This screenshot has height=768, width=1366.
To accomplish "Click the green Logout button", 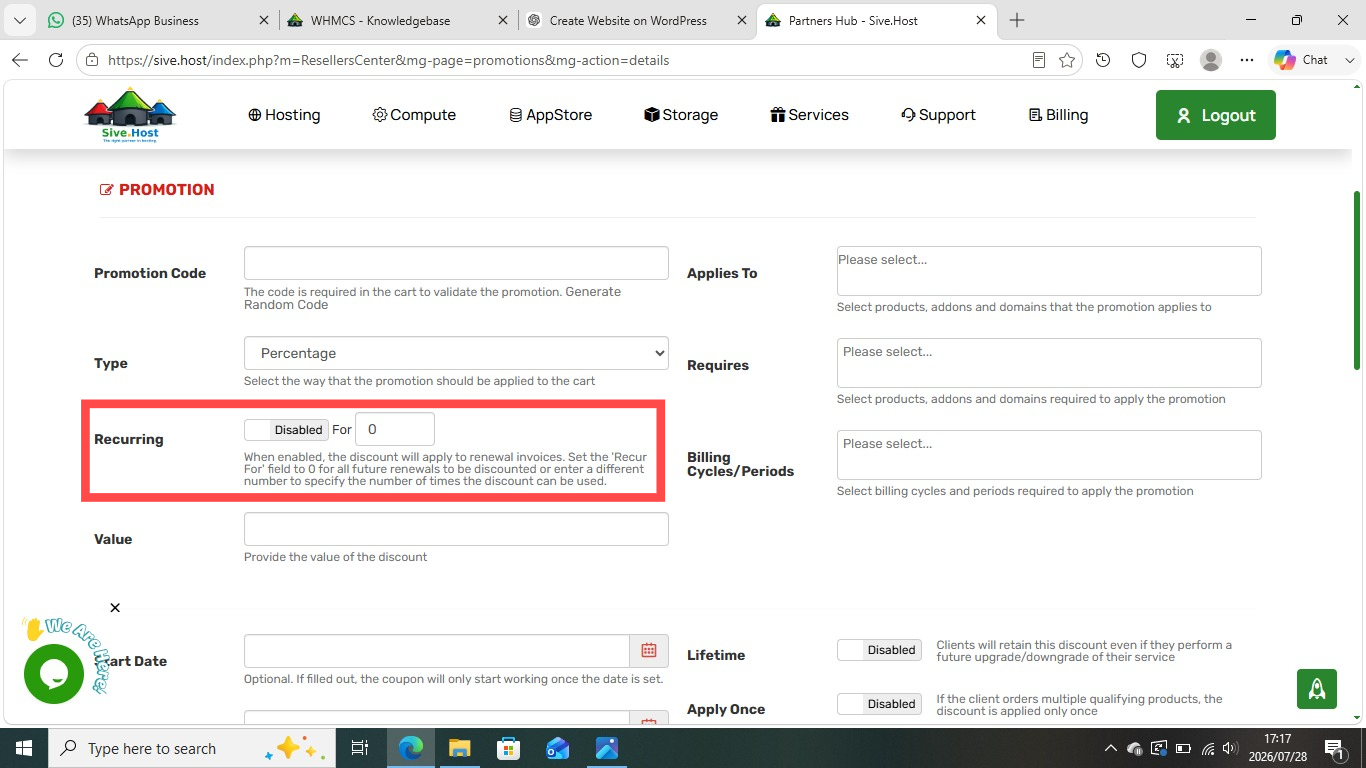I will pos(1216,115).
